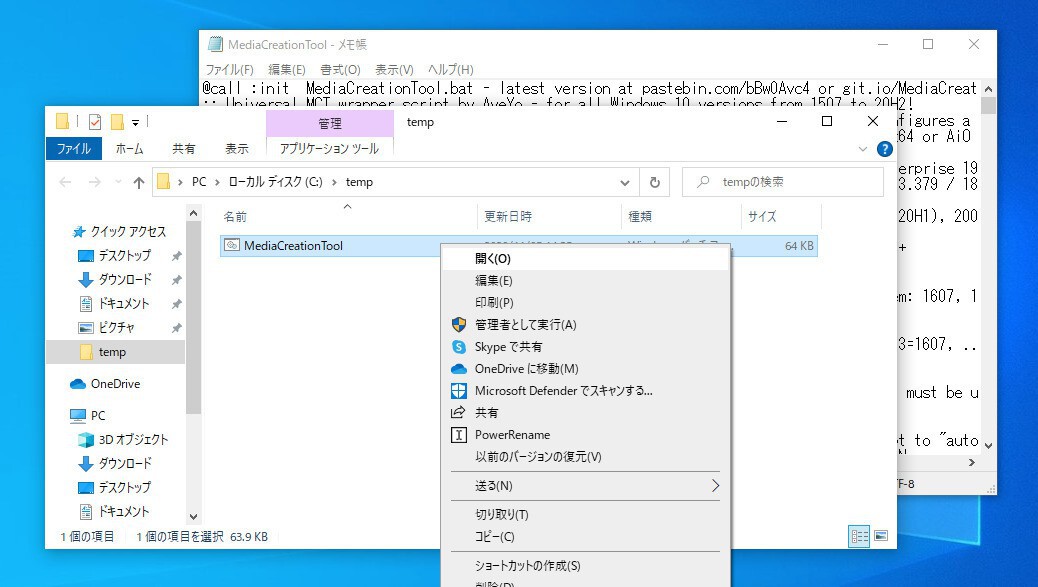This screenshot has width=1038, height=587.
Task: Click the Notepad icon in MediaCreationTool title bar
Action: coord(215,44)
